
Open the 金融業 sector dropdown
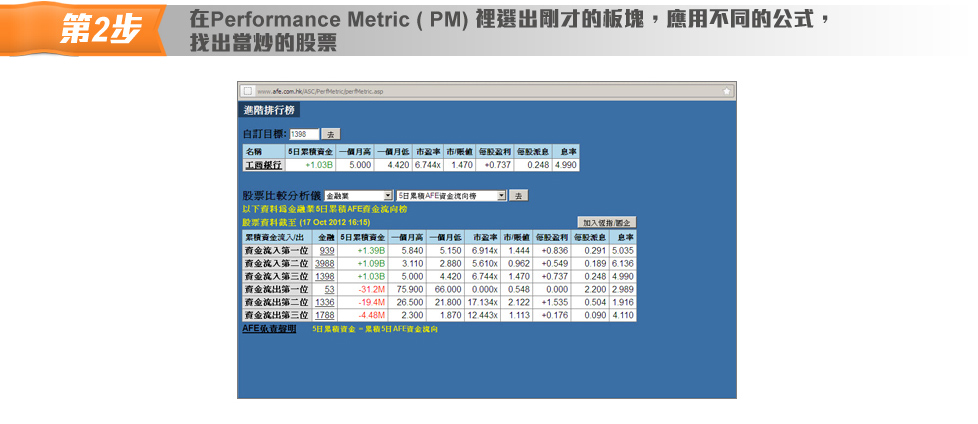coord(358,196)
